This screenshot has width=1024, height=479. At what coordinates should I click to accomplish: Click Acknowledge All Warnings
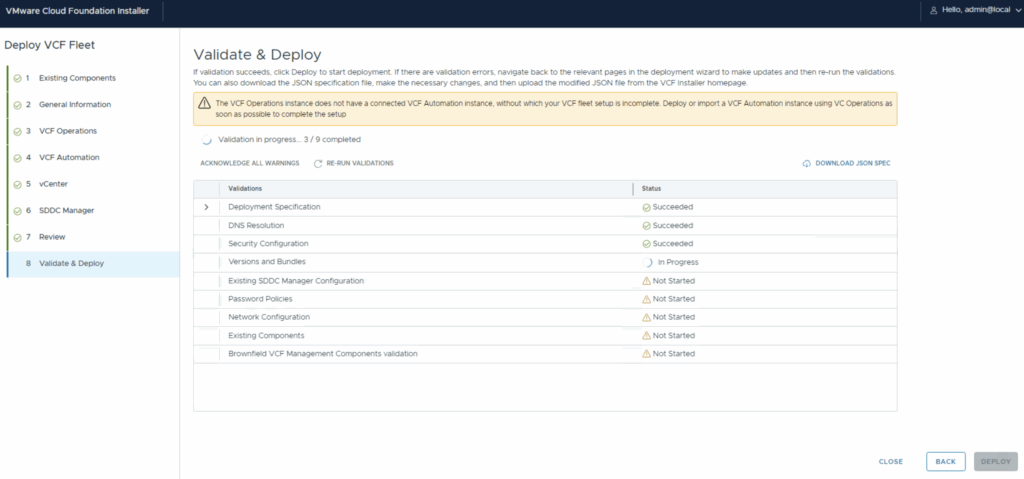249,163
